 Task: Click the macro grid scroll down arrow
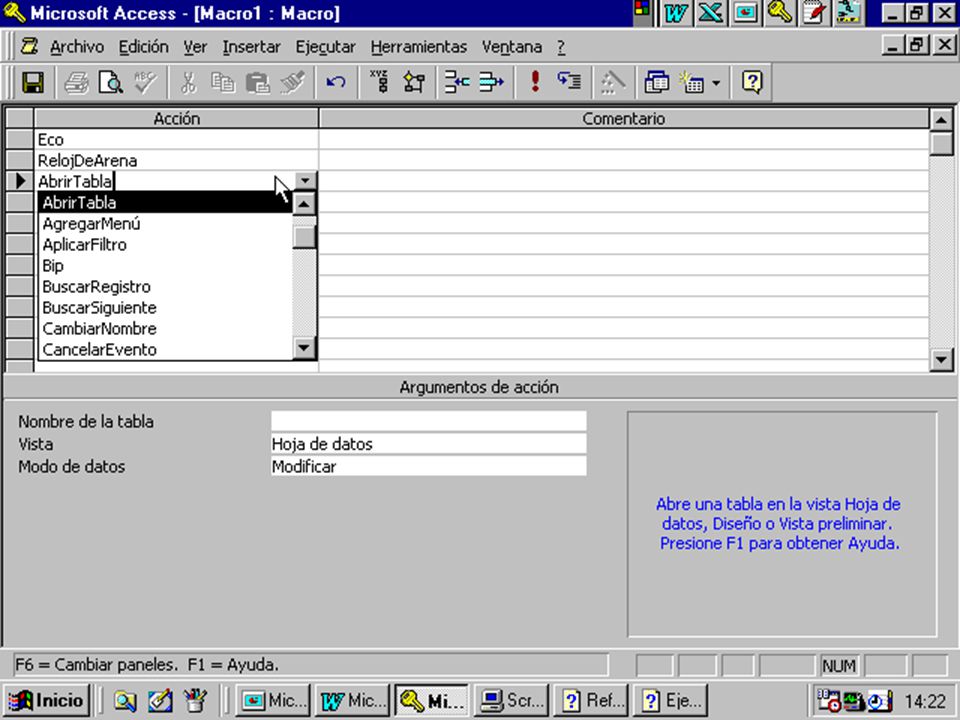coord(942,359)
